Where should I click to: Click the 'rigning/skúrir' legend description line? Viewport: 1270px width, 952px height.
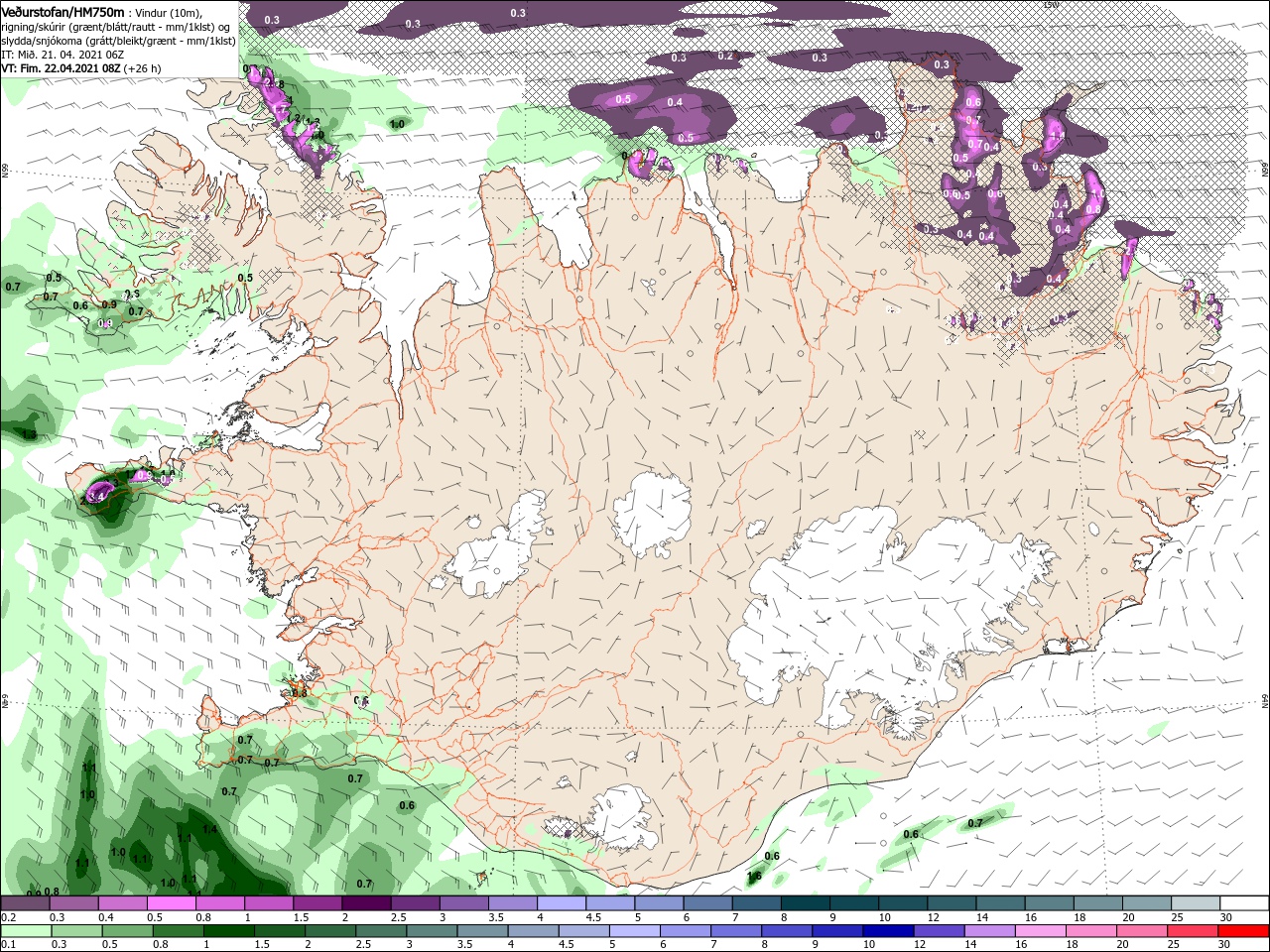point(118,27)
